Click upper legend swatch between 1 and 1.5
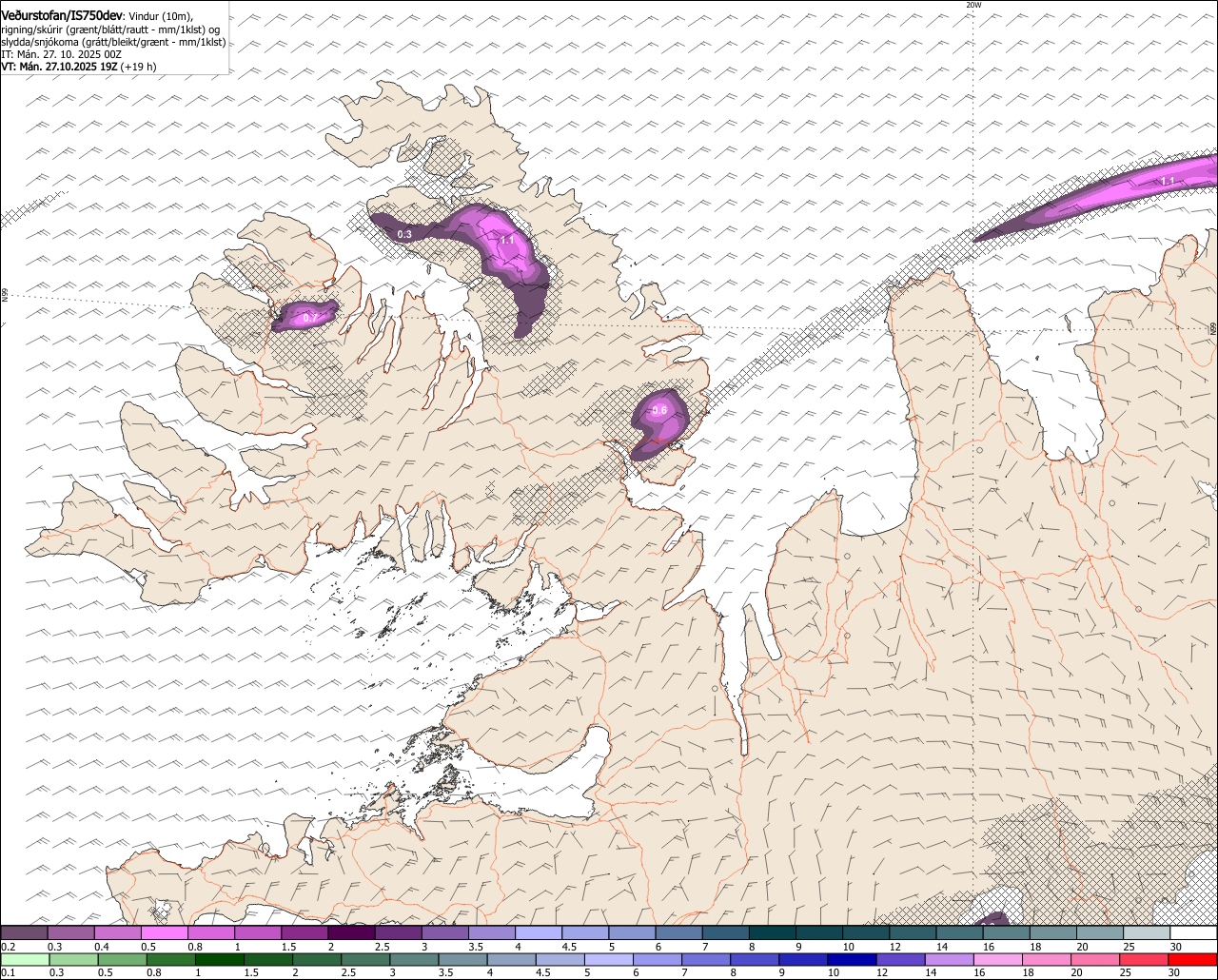 258,933
